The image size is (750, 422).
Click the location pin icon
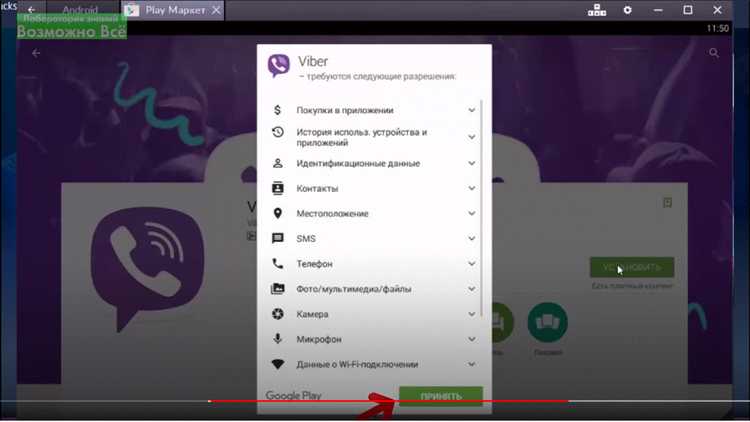point(277,213)
